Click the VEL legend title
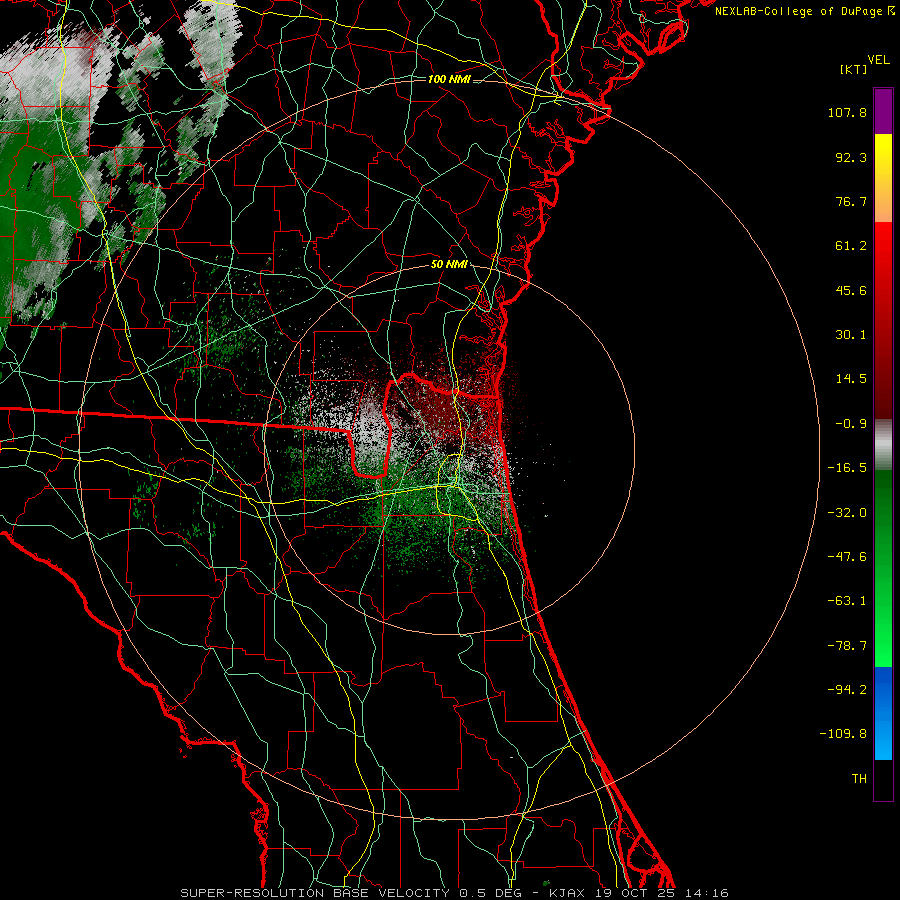 (x=878, y=60)
